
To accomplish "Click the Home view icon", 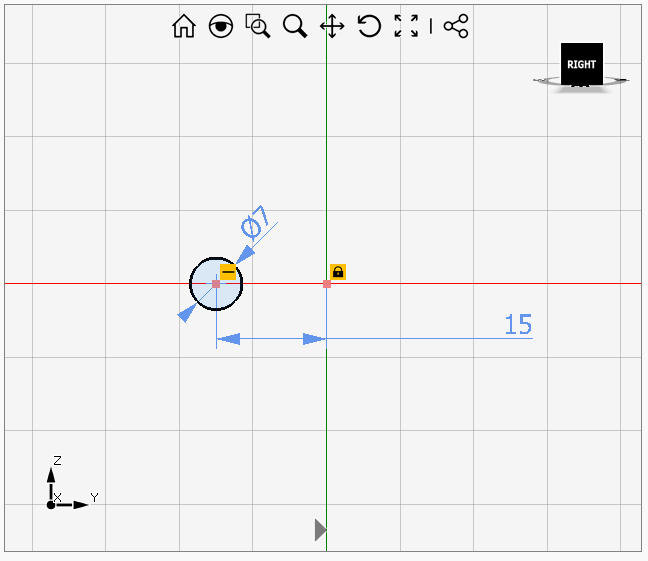I will pyautogui.click(x=184, y=27).
